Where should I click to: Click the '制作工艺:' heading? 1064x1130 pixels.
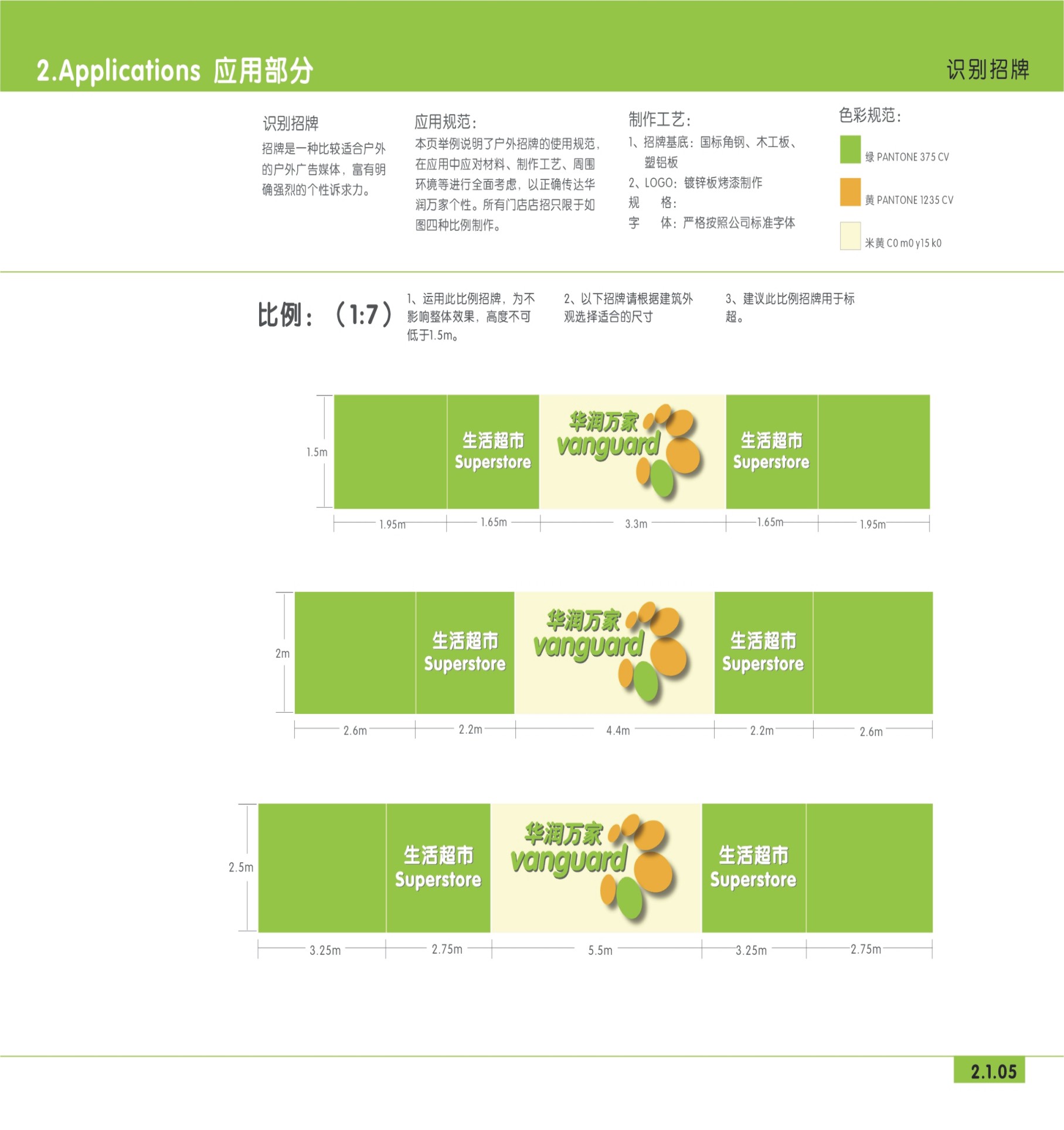pos(660,120)
